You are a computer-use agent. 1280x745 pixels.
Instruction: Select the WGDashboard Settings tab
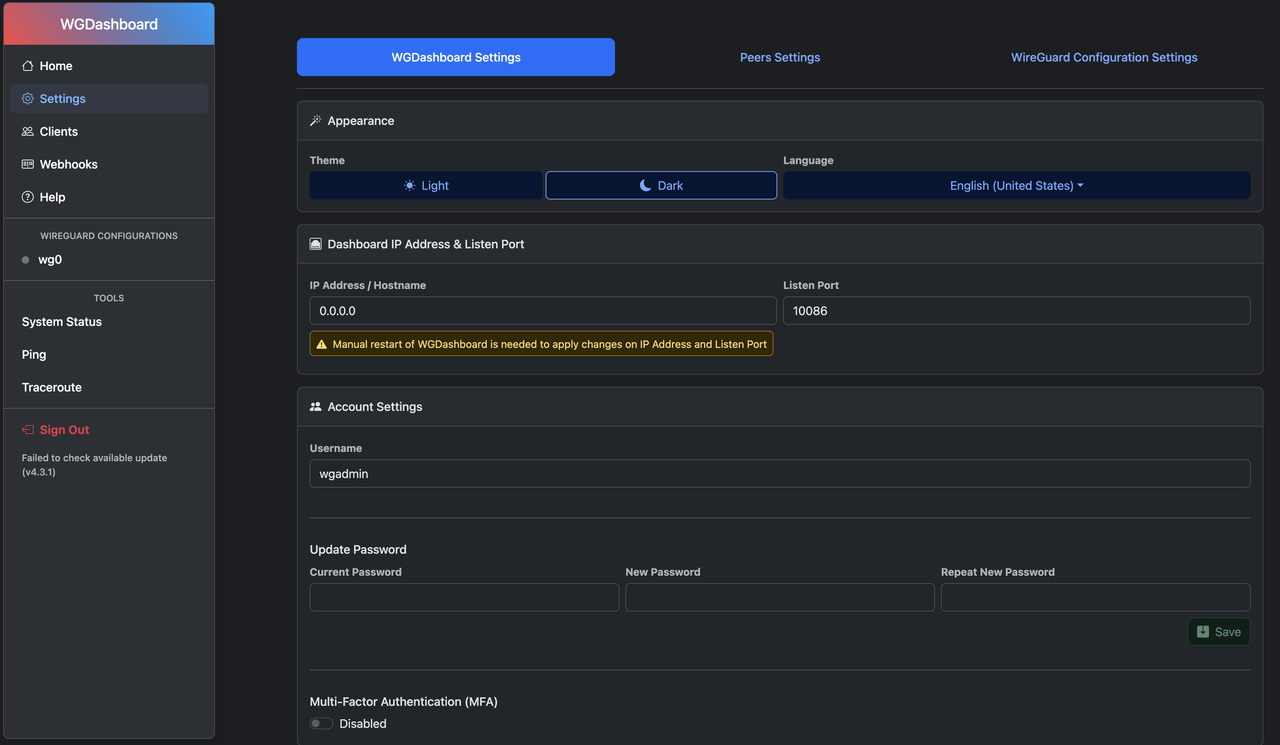pos(456,58)
